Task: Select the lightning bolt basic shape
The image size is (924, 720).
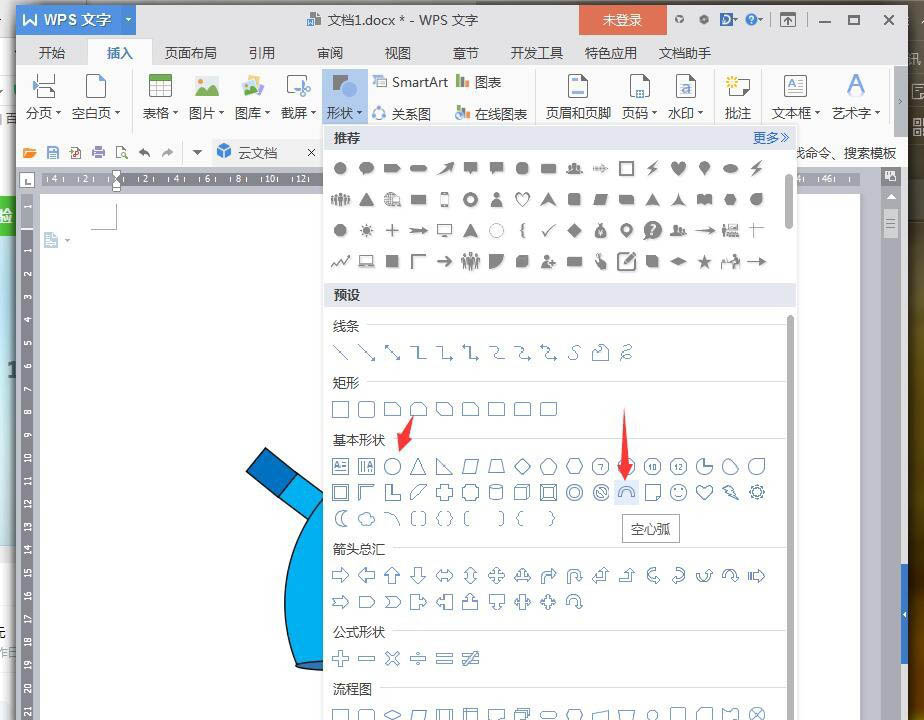Action: click(730, 493)
